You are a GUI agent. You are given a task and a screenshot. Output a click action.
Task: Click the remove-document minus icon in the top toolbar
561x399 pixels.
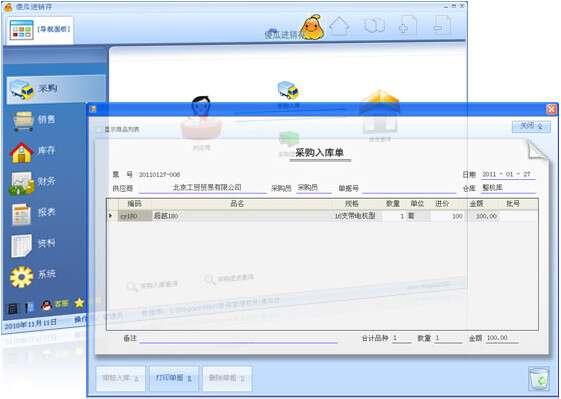point(442,26)
